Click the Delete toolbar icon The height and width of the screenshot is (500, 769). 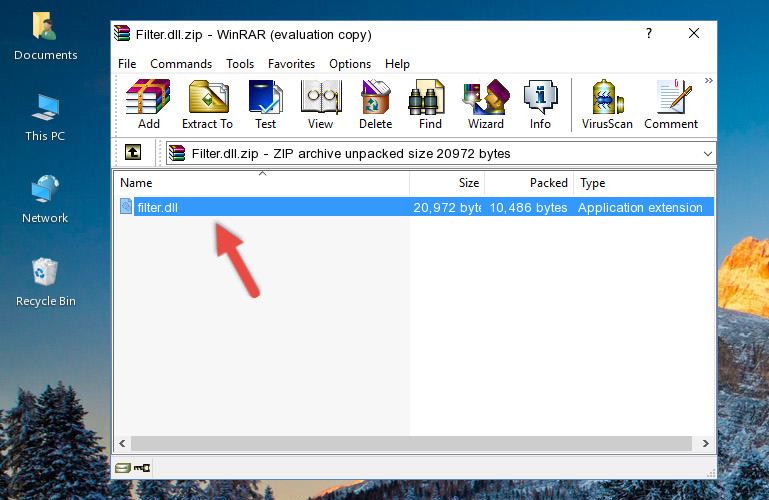click(x=376, y=104)
